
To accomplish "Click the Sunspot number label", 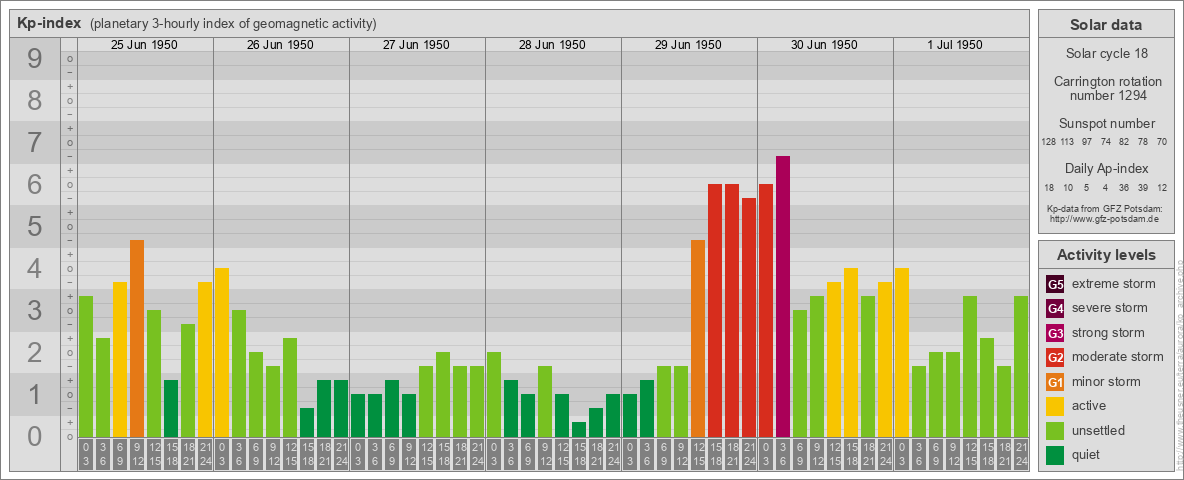I will pos(1106,124).
